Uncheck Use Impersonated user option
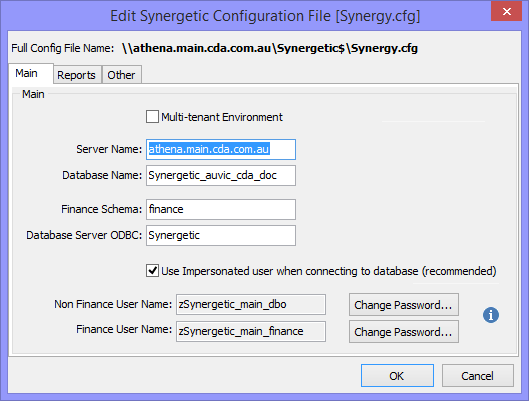The height and width of the screenshot is (401, 529). (x=152, y=270)
